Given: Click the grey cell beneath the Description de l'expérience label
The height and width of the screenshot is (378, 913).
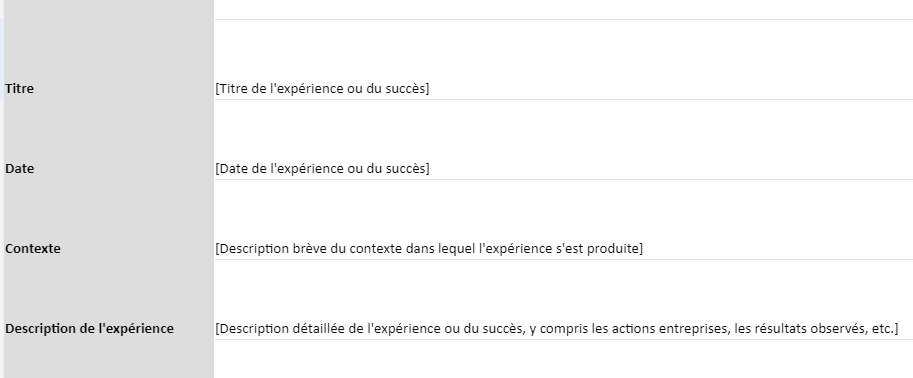Looking at the screenshot, I should click(x=109, y=359).
